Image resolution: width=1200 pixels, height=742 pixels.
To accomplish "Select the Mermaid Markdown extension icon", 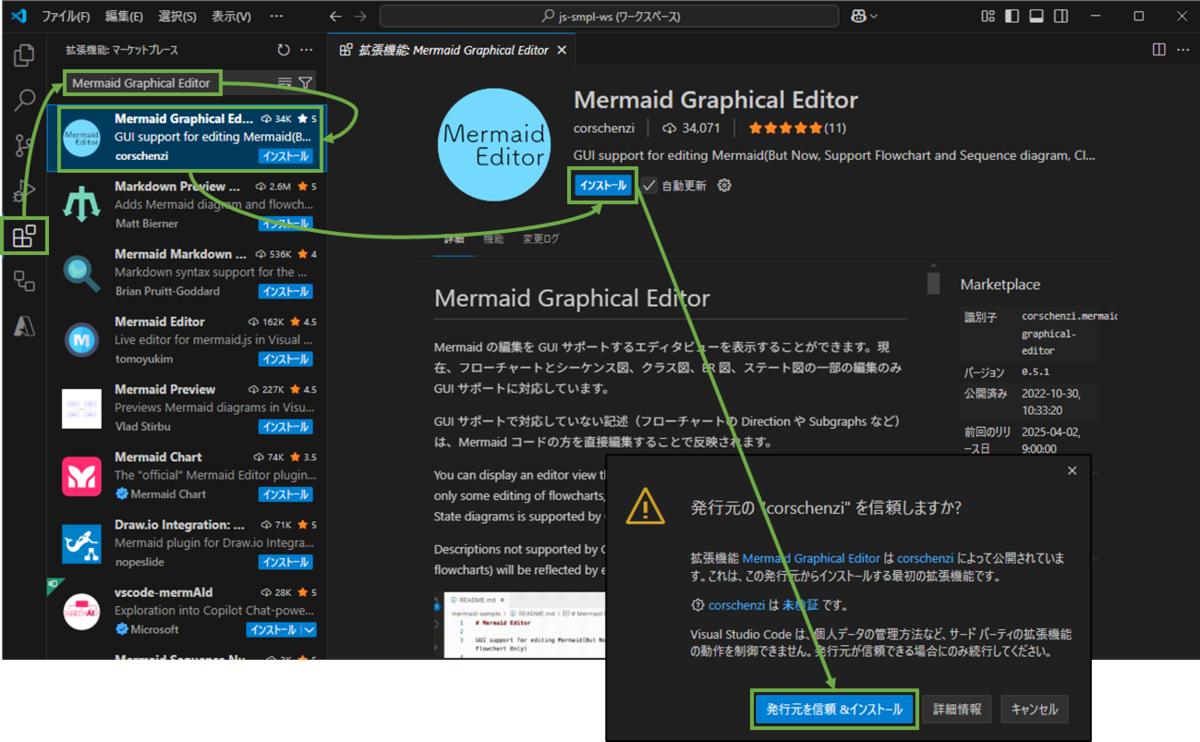I will pyautogui.click(x=81, y=271).
